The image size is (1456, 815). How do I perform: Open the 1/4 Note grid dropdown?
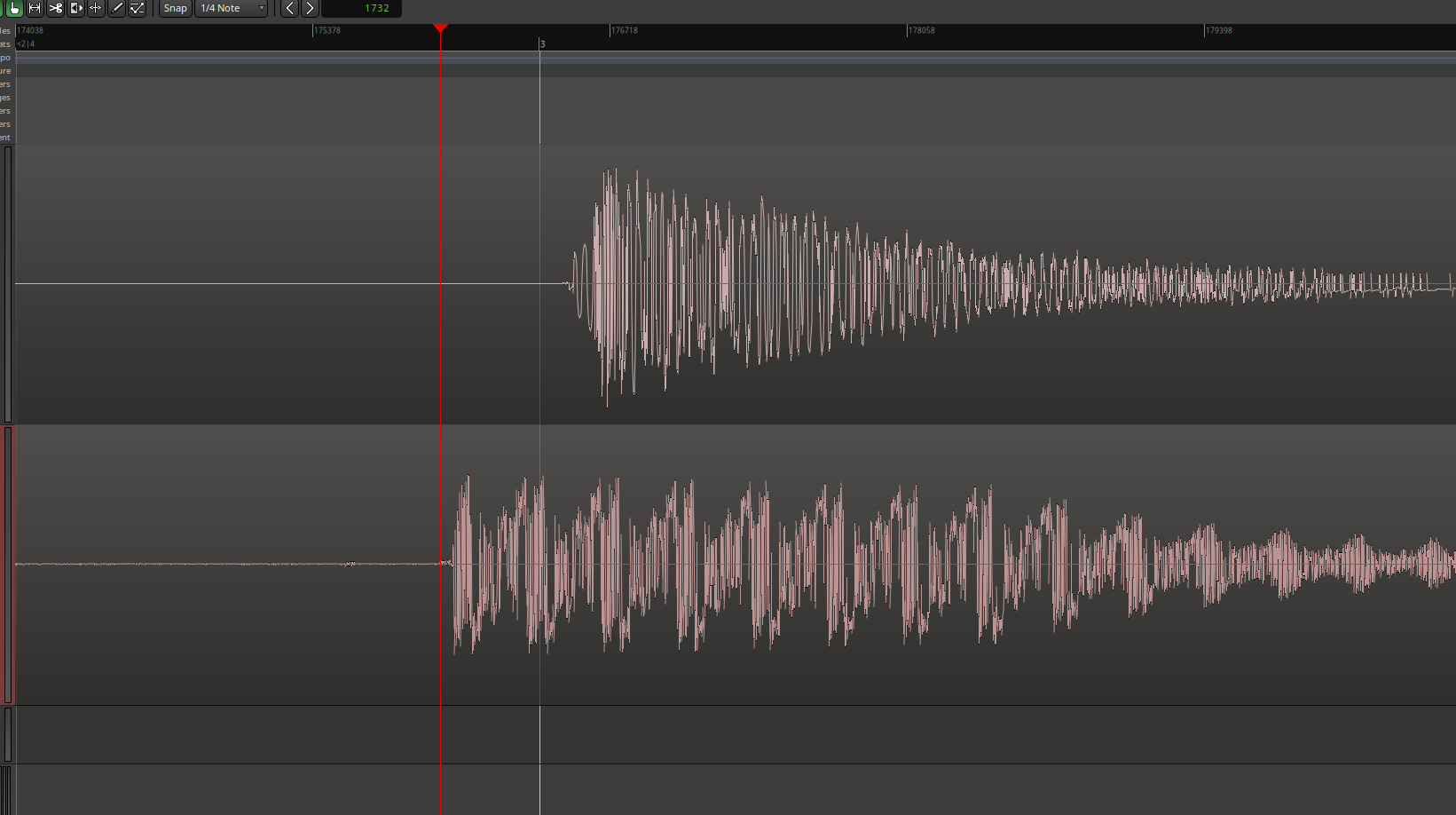coord(232,8)
